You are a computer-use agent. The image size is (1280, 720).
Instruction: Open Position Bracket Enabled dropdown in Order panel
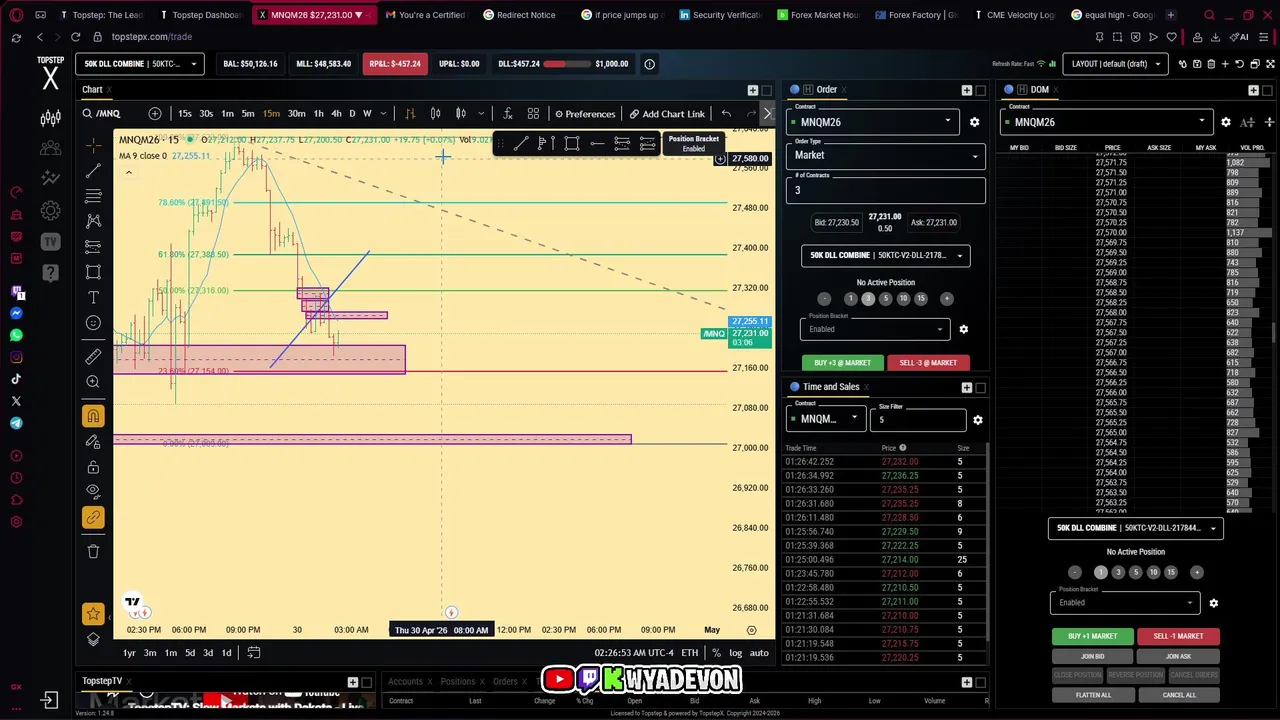point(875,329)
